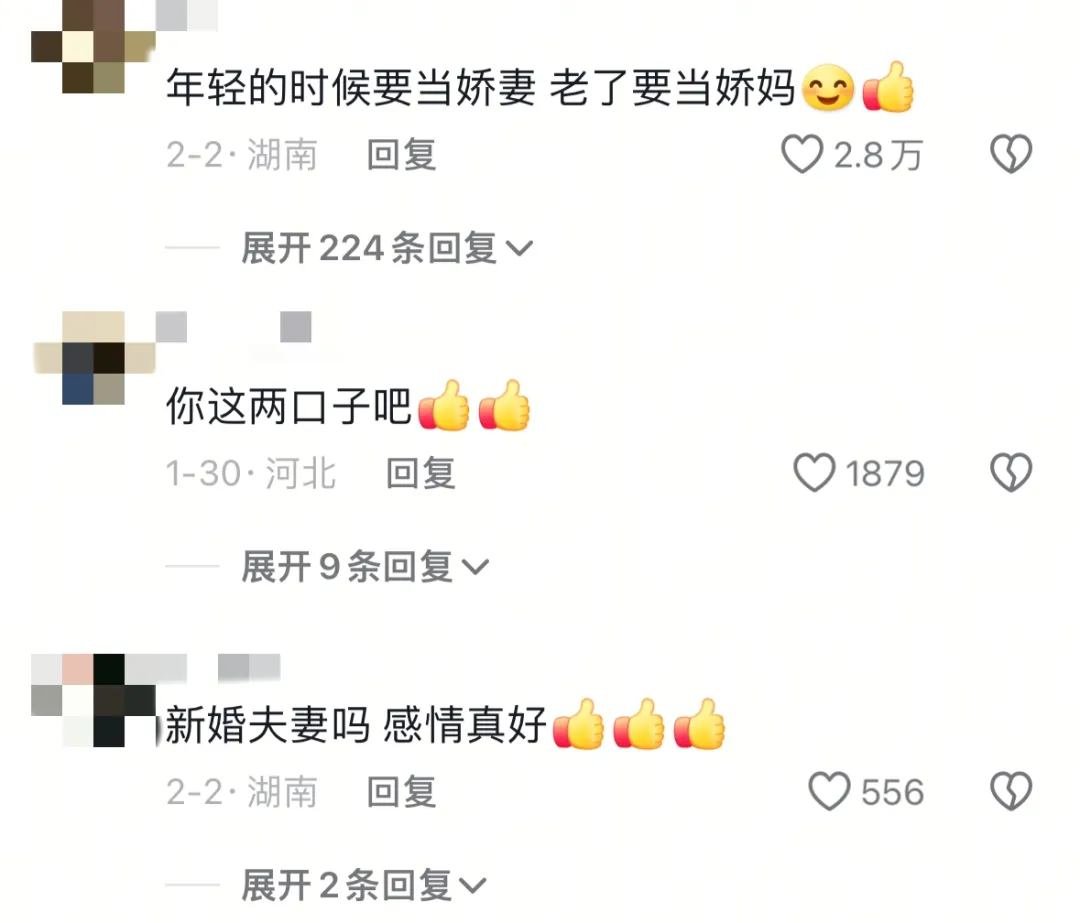Dislike the 新婚夫妻吗 comment
Viewport: 1080px width, 923px height.
pos(1010,791)
